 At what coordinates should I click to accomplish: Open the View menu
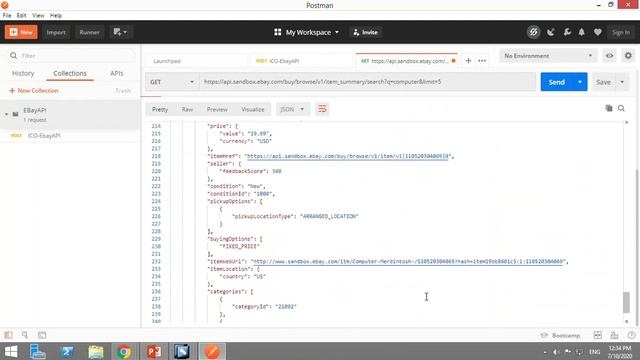[38, 16]
